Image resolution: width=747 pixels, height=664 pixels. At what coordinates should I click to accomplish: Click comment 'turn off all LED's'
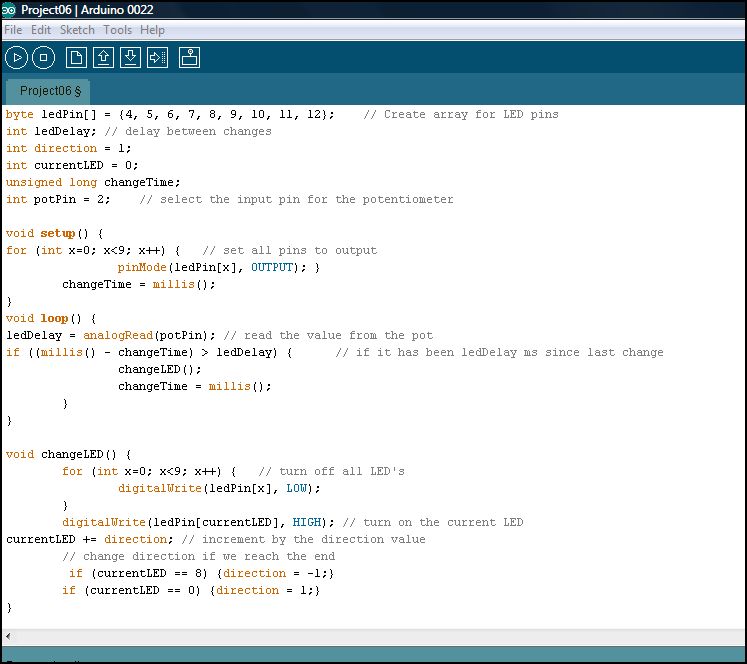coord(332,472)
